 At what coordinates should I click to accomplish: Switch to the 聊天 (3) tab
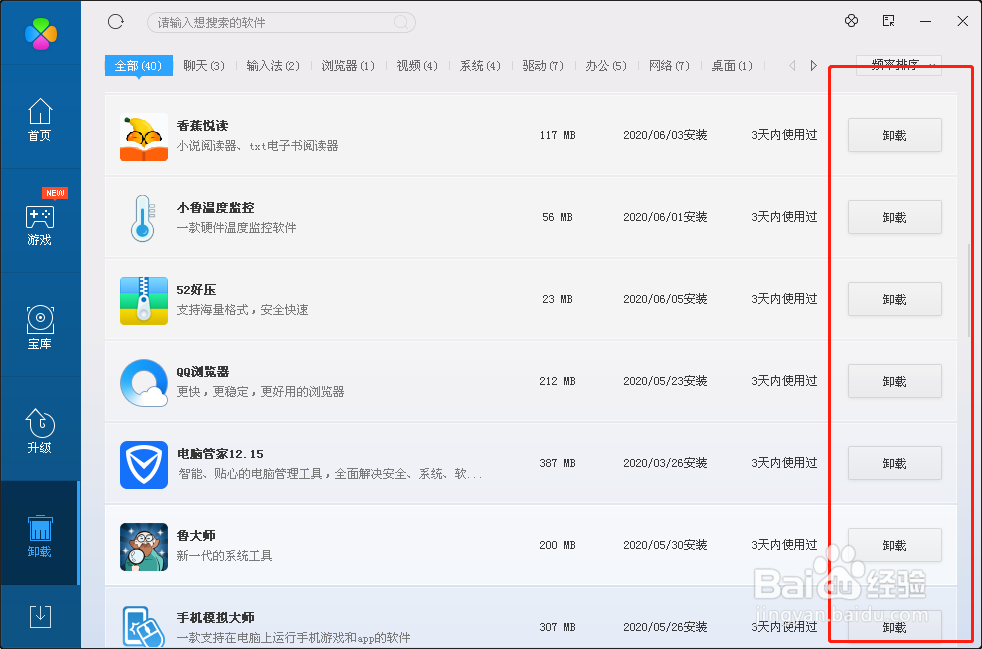204,66
